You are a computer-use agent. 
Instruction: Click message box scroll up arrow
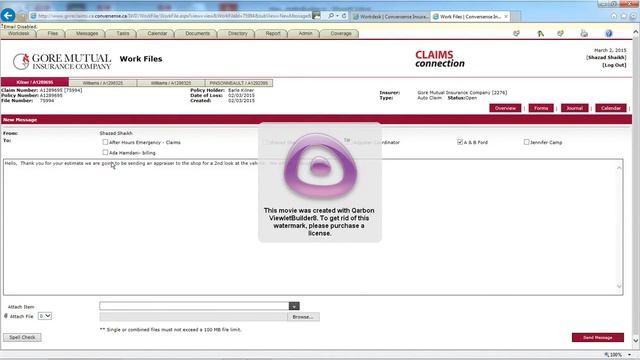pyautogui.click(x=619, y=168)
